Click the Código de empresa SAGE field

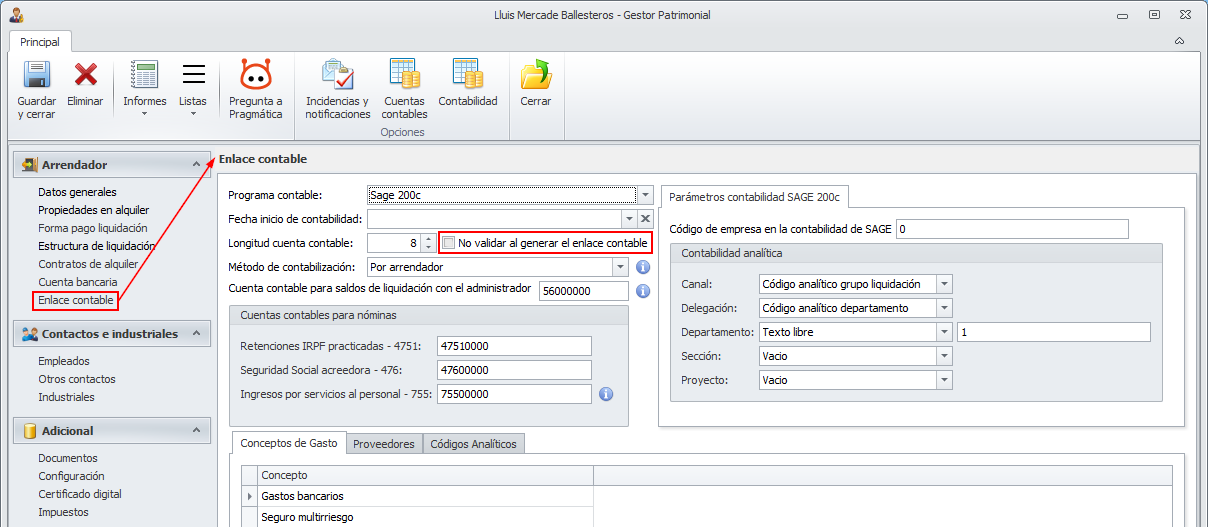1012,229
